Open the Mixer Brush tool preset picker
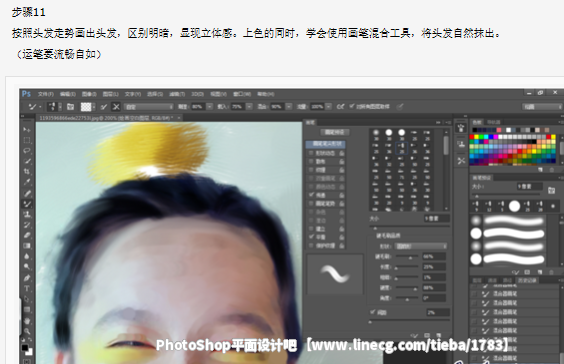This screenshot has height=364, width=564. [35, 107]
